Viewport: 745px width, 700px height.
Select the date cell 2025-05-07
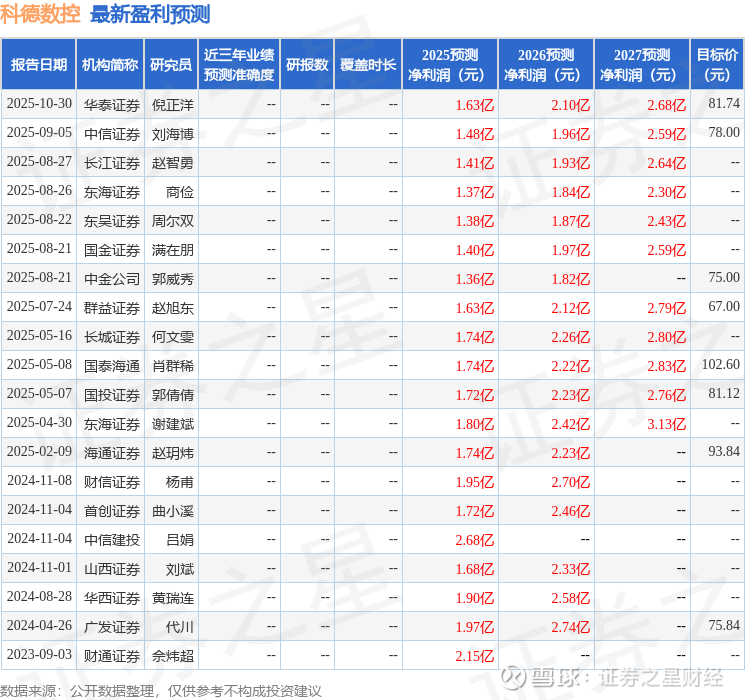39,394
